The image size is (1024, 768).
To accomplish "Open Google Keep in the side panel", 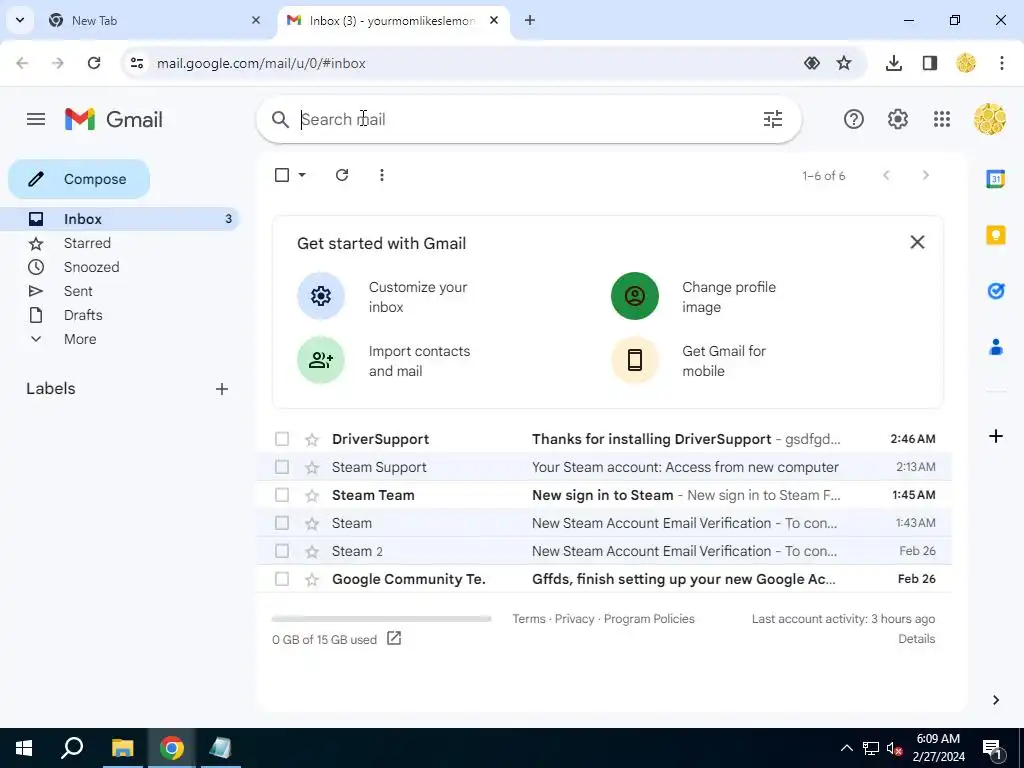I will [995, 235].
